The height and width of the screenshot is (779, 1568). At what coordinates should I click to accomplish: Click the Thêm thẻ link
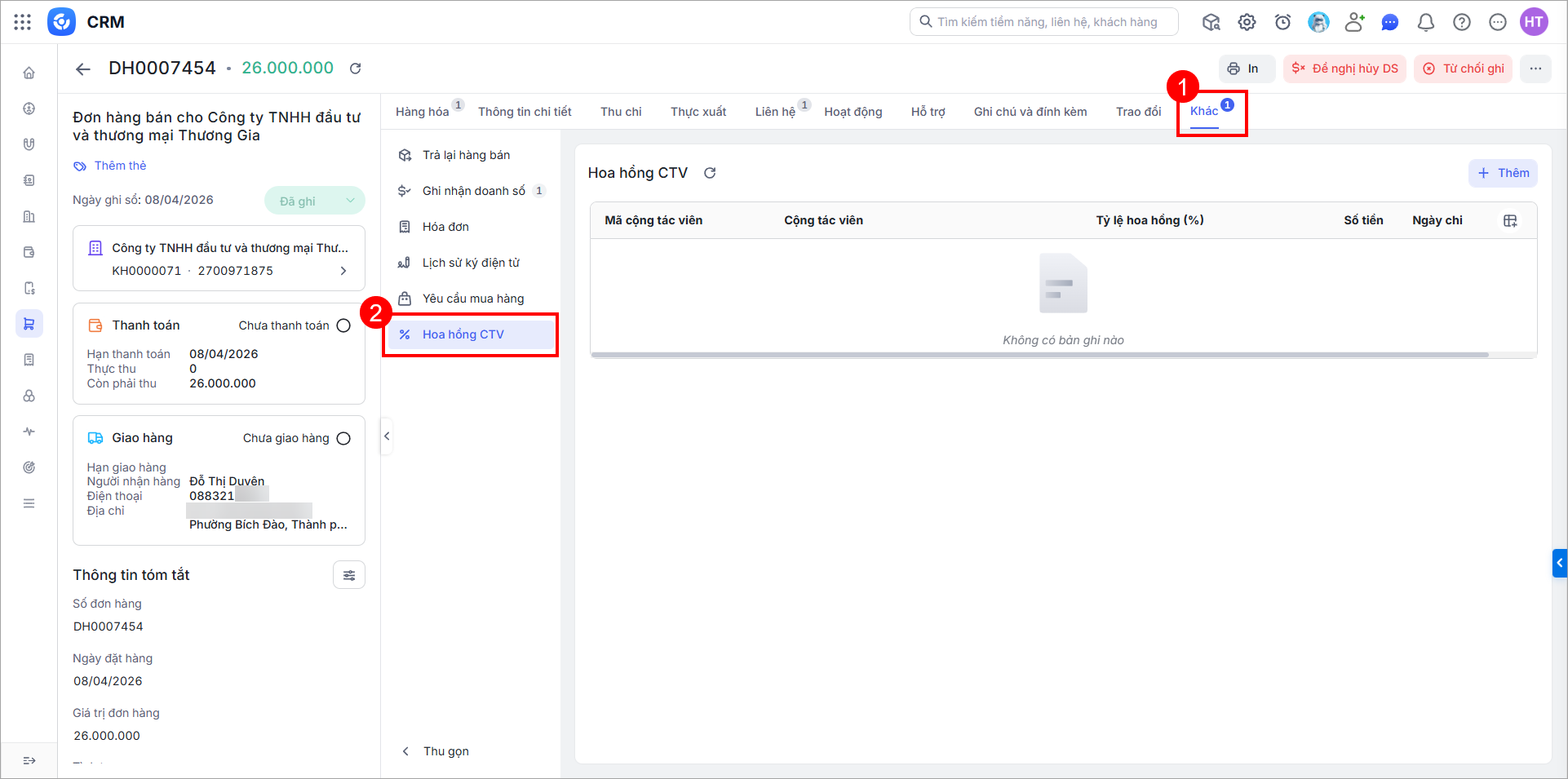(120, 166)
